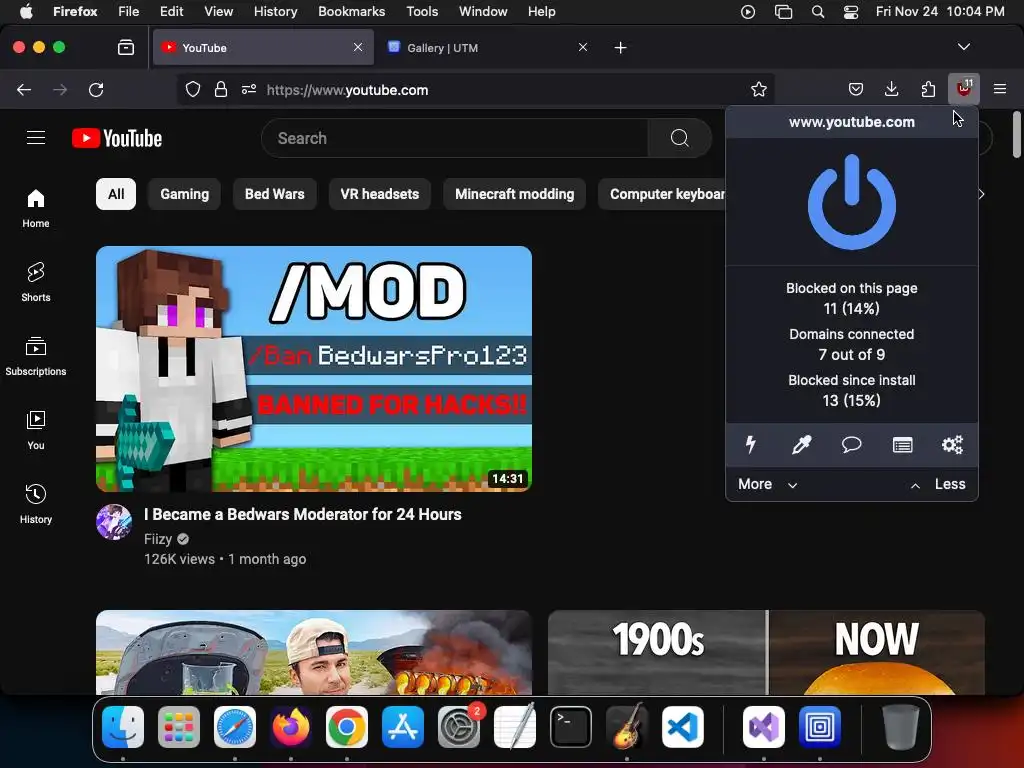The width and height of the screenshot is (1024, 768).
Task: Toggle uBlock Origin power button for youtube.com
Action: pos(852,202)
